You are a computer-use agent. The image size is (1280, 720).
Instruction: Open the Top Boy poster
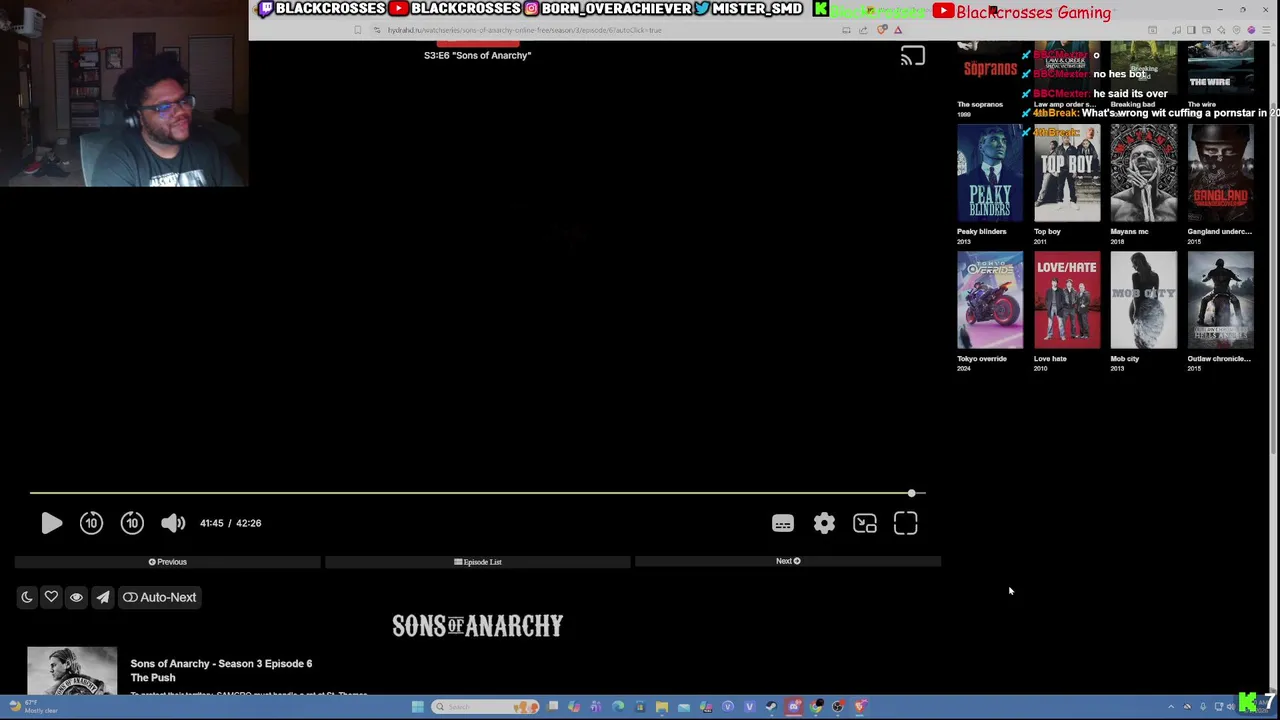pyautogui.click(x=1067, y=173)
